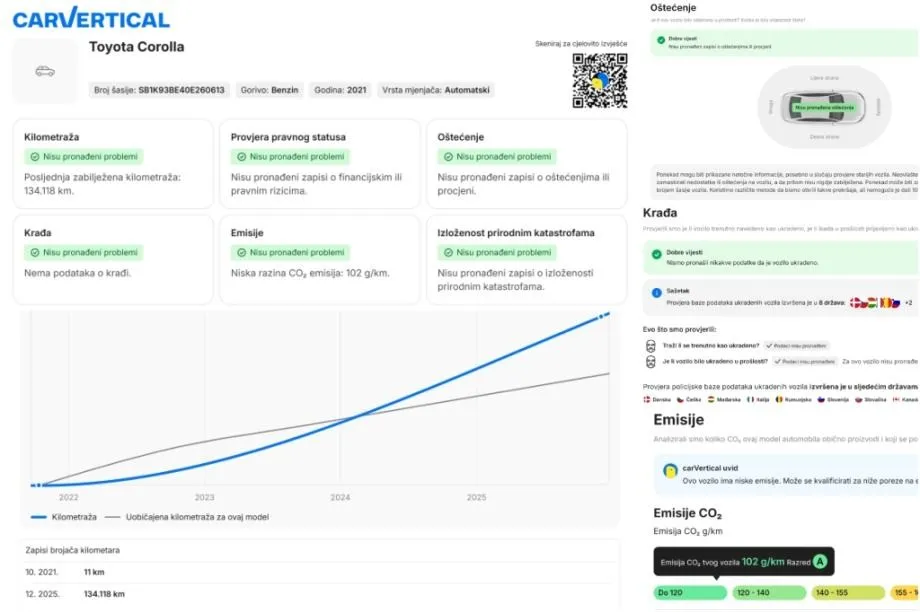This screenshot has height=612, width=920.
Task: Click 'Nisu pronađena oštećenja' label on car diagram
Action: tap(824, 108)
